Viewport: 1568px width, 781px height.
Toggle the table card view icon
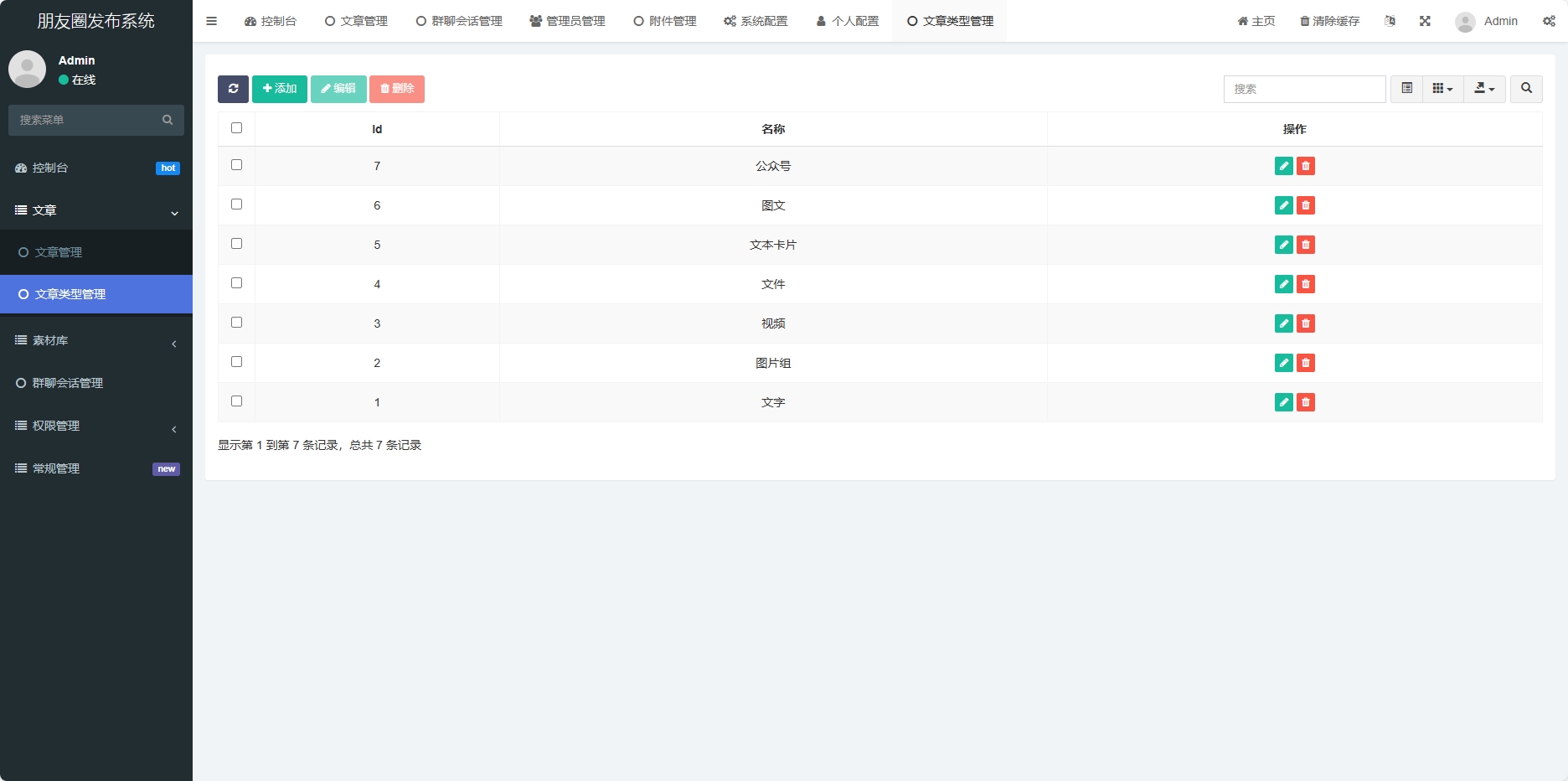click(1406, 89)
